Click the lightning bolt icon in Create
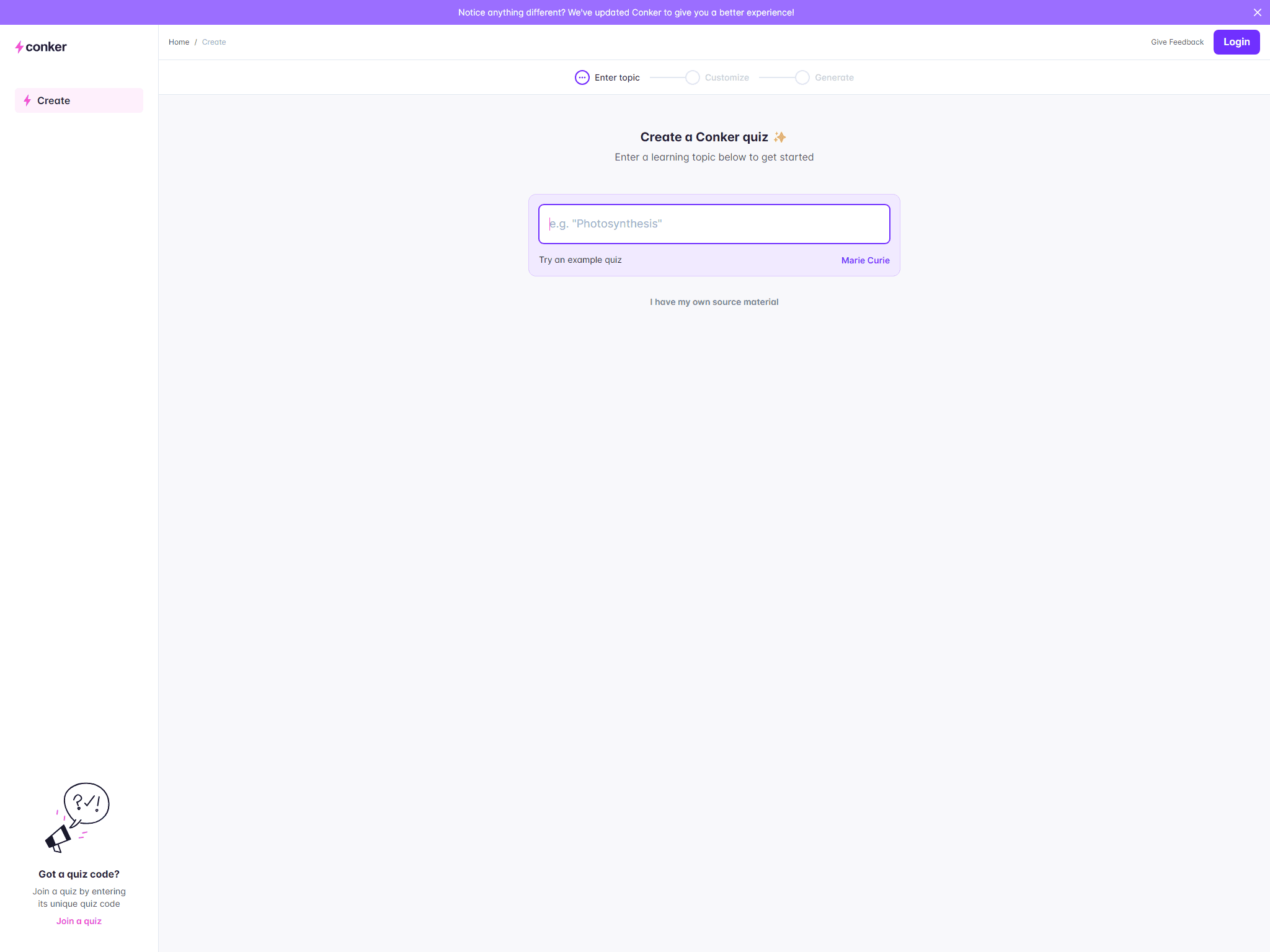Viewport: 1270px width, 952px height. (27, 100)
